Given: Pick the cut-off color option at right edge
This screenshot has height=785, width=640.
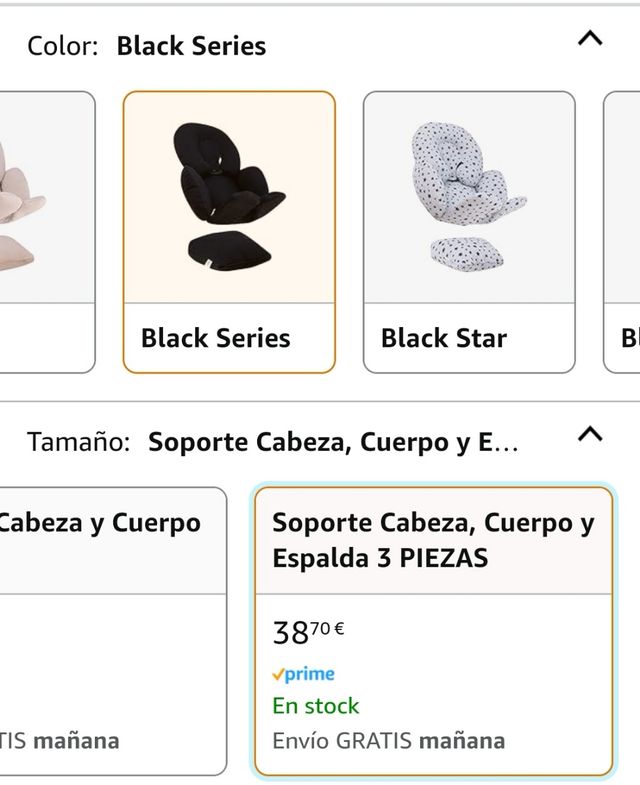Looking at the screenshot, I should point(623,232).
